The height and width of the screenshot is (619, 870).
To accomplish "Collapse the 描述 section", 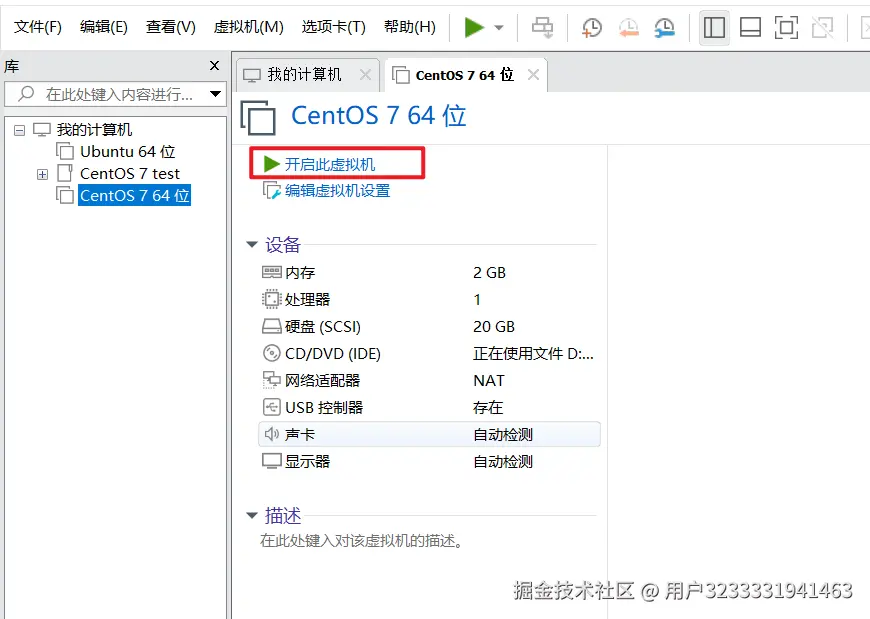I will (x=252, y=515).
